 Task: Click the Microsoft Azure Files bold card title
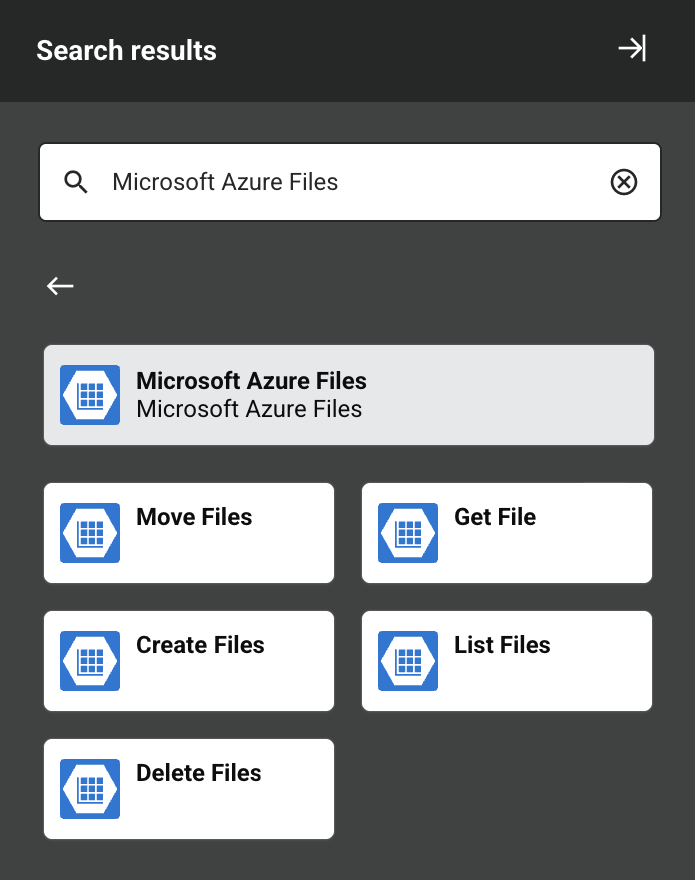coord(250,381)
